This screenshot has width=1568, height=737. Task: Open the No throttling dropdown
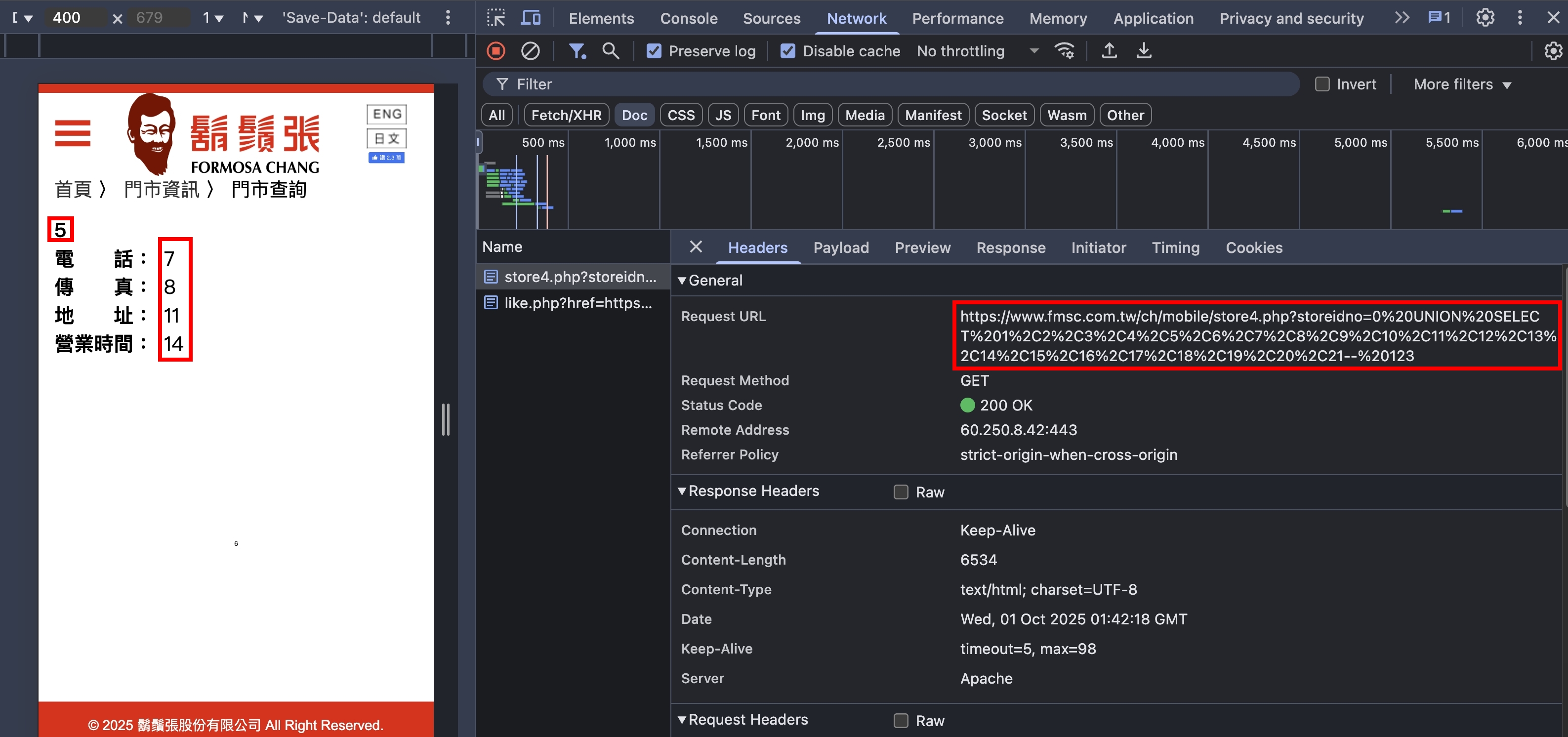[977, 51]
